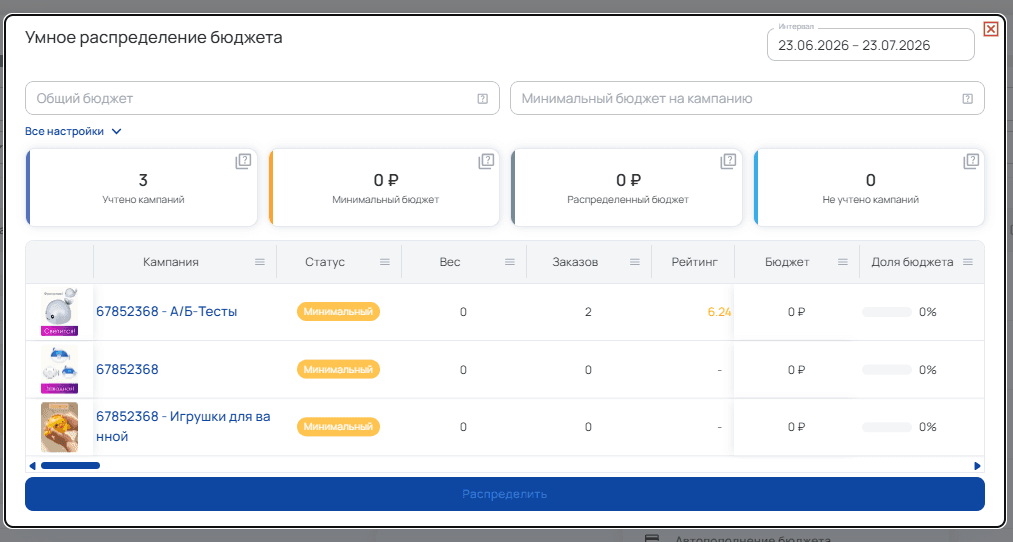This screenshot has width=1013, height=542.
Task: Click info icon on Минимальный бюджет card
Action: pyautogui.click(x=486, y=162)
